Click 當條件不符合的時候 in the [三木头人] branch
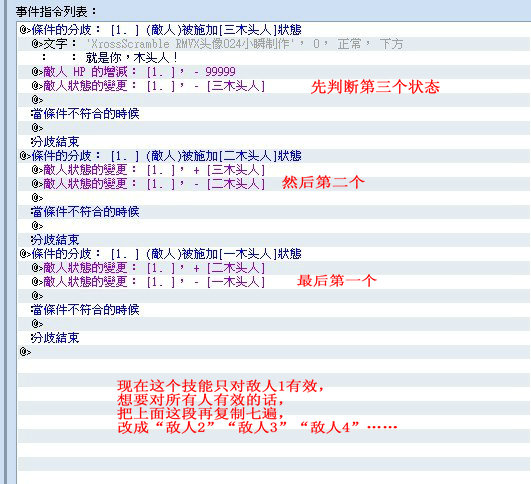This screenshot has height=484, width=531. [x=85, y=114]
